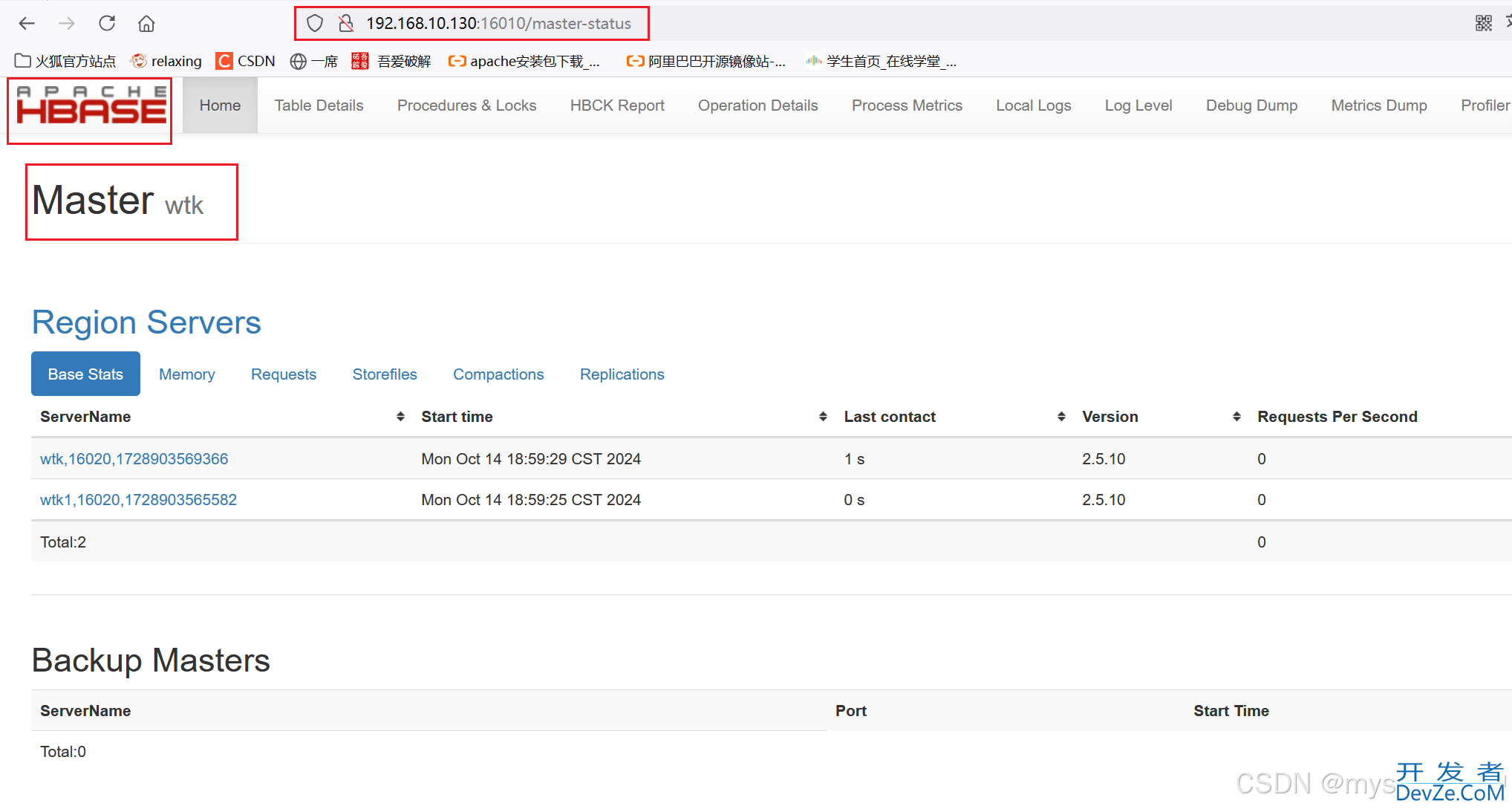Screen dimensions: 1512x809
Task: Click the 'Master wtk' page heading
Action: coord(117,201)
